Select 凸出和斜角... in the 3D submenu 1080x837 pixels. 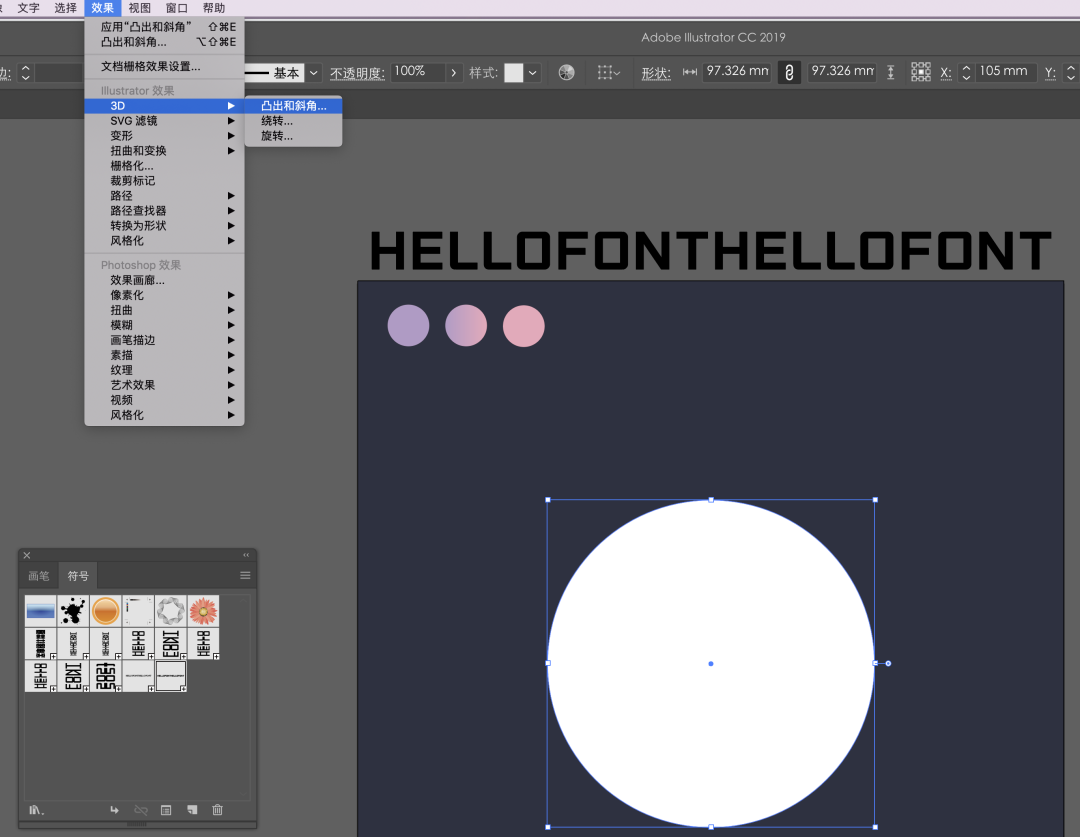(x=293, y=106)
